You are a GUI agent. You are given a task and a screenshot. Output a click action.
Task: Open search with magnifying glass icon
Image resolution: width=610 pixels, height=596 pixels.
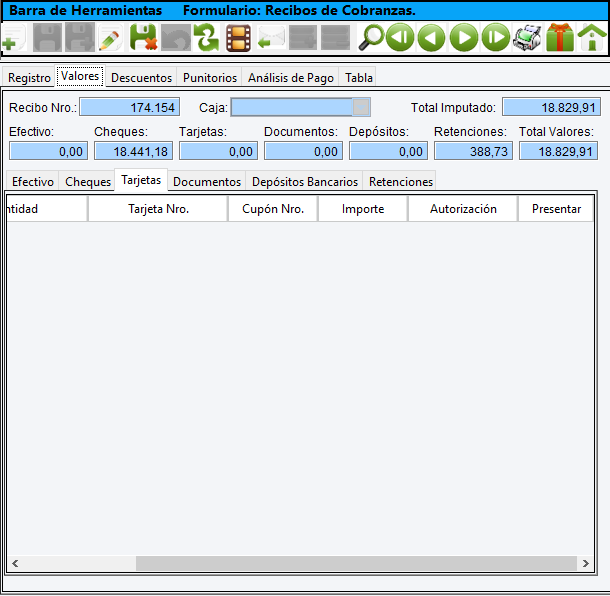click(371, 39)
